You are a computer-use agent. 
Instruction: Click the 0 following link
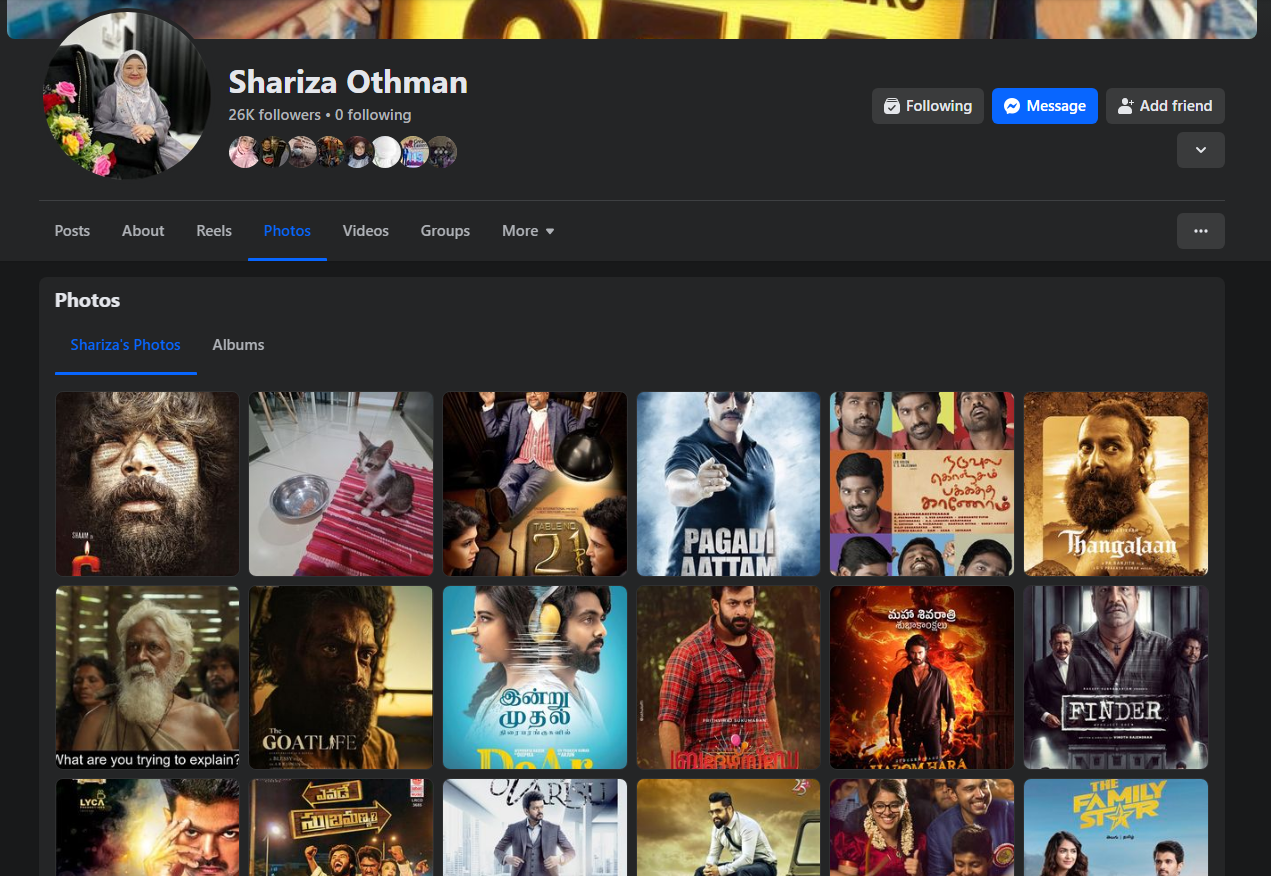(x=373, y=115)
